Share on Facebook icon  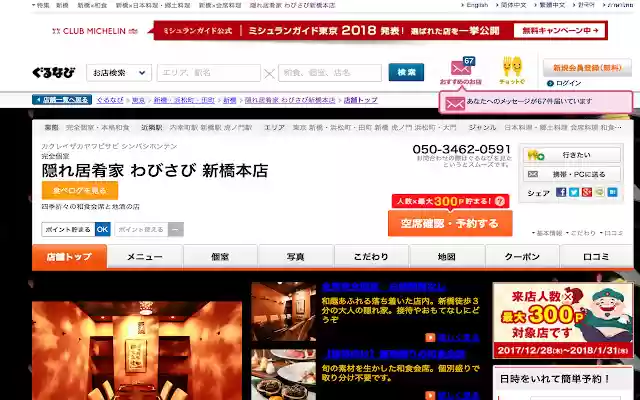tap(561, 192)
